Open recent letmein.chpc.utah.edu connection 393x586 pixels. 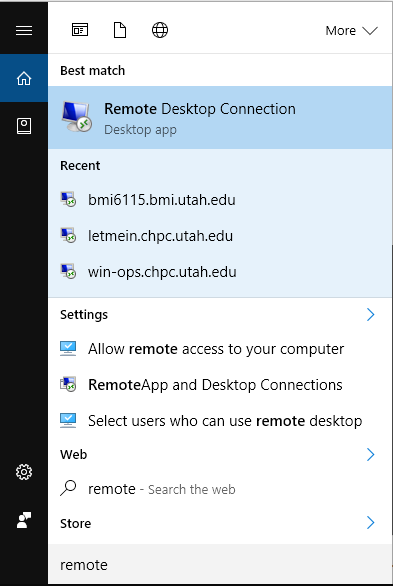pyautogui.click(x=220, y=236)
